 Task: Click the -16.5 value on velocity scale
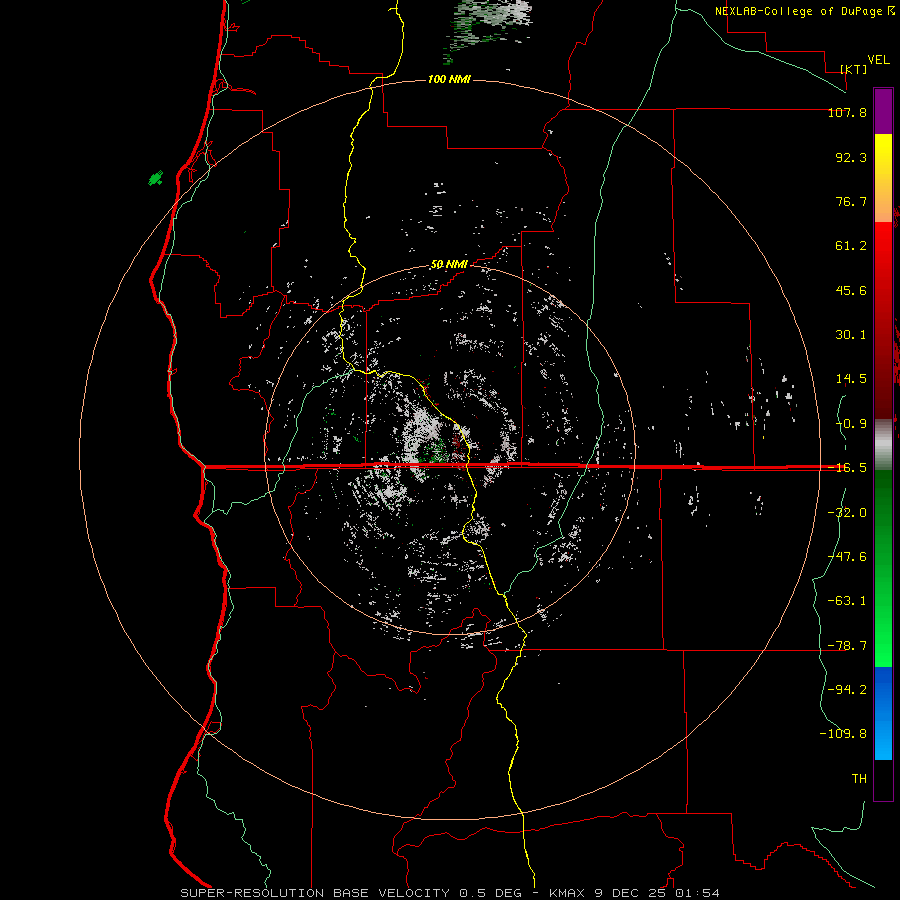[x=847, y=468]
